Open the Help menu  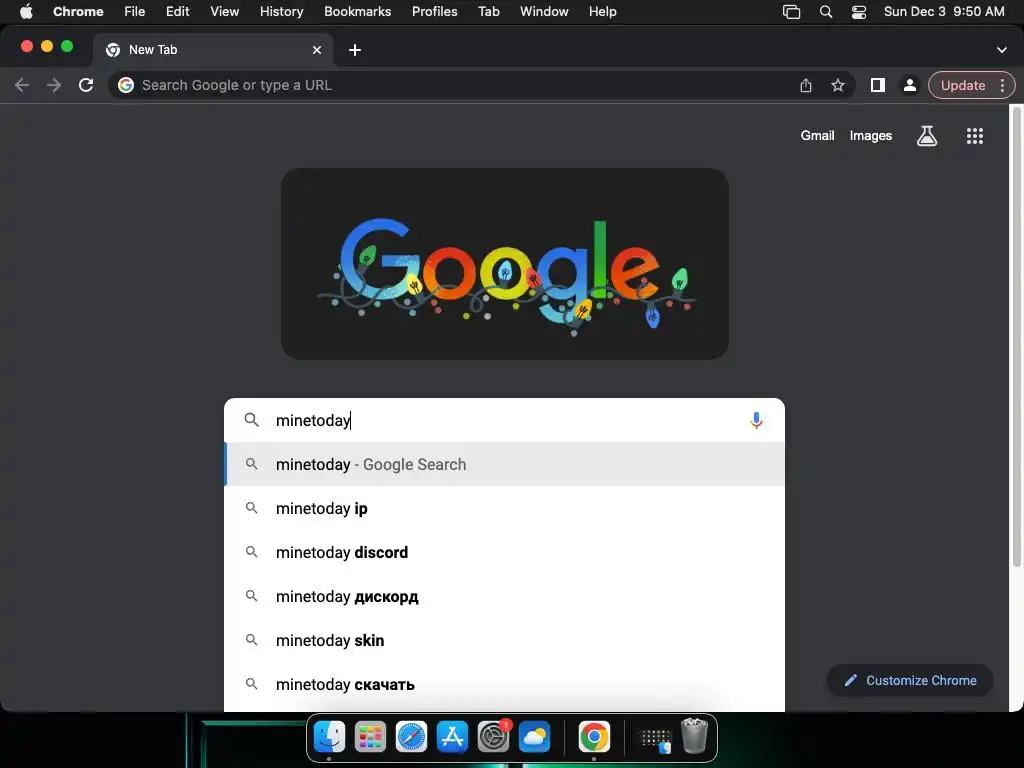602,12
